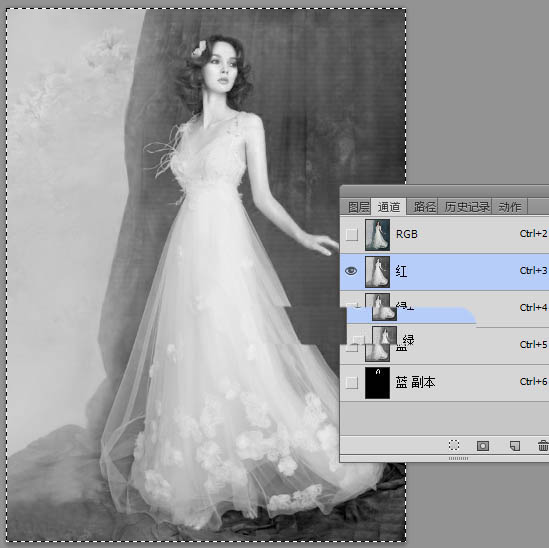Click the RGB channel thumbnail
The width and height of the screenshot is (549, 548).
tap(377, 235)
